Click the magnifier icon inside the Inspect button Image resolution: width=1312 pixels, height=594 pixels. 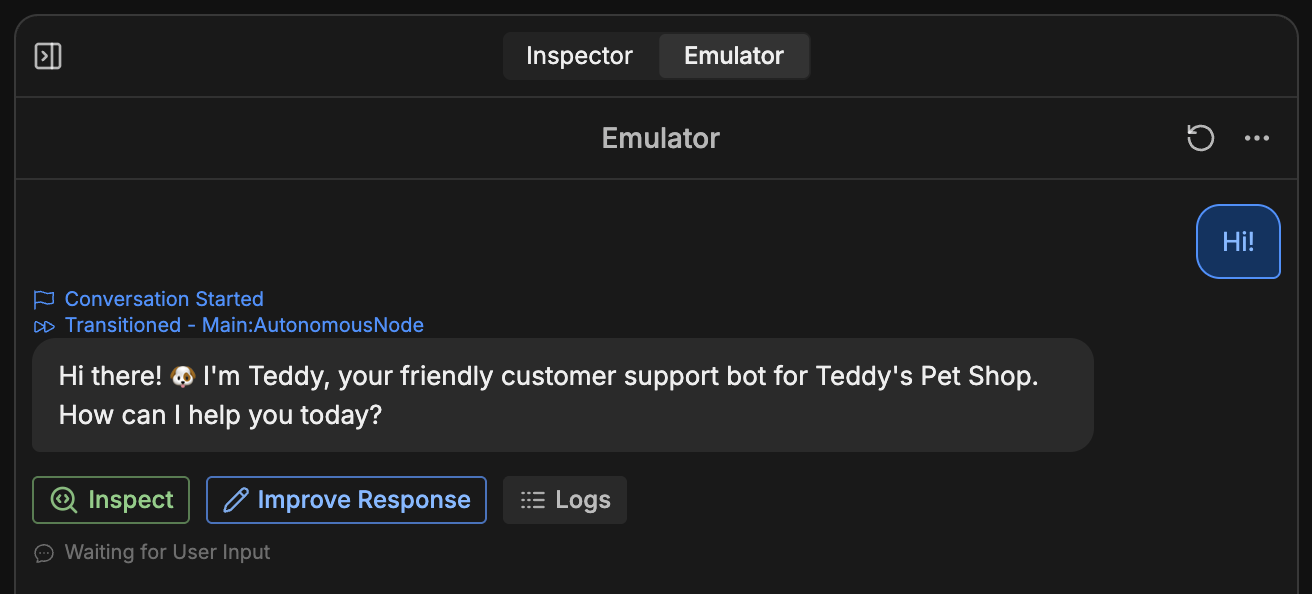pos(62,499)
